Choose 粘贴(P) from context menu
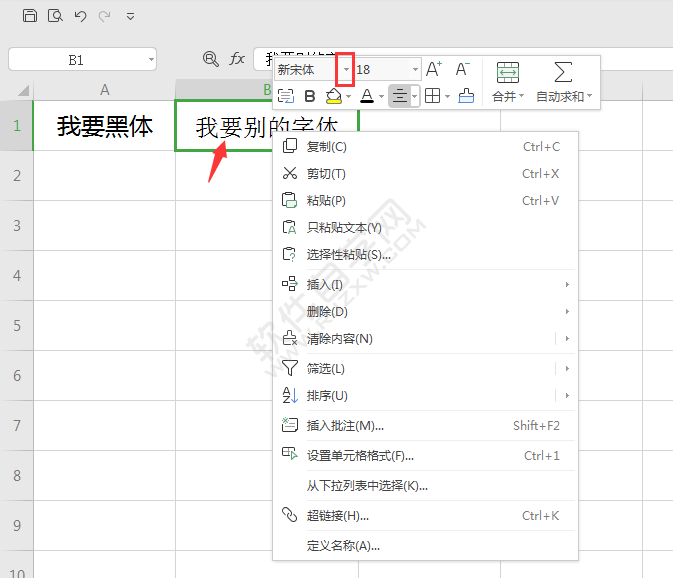 point(425,201)
